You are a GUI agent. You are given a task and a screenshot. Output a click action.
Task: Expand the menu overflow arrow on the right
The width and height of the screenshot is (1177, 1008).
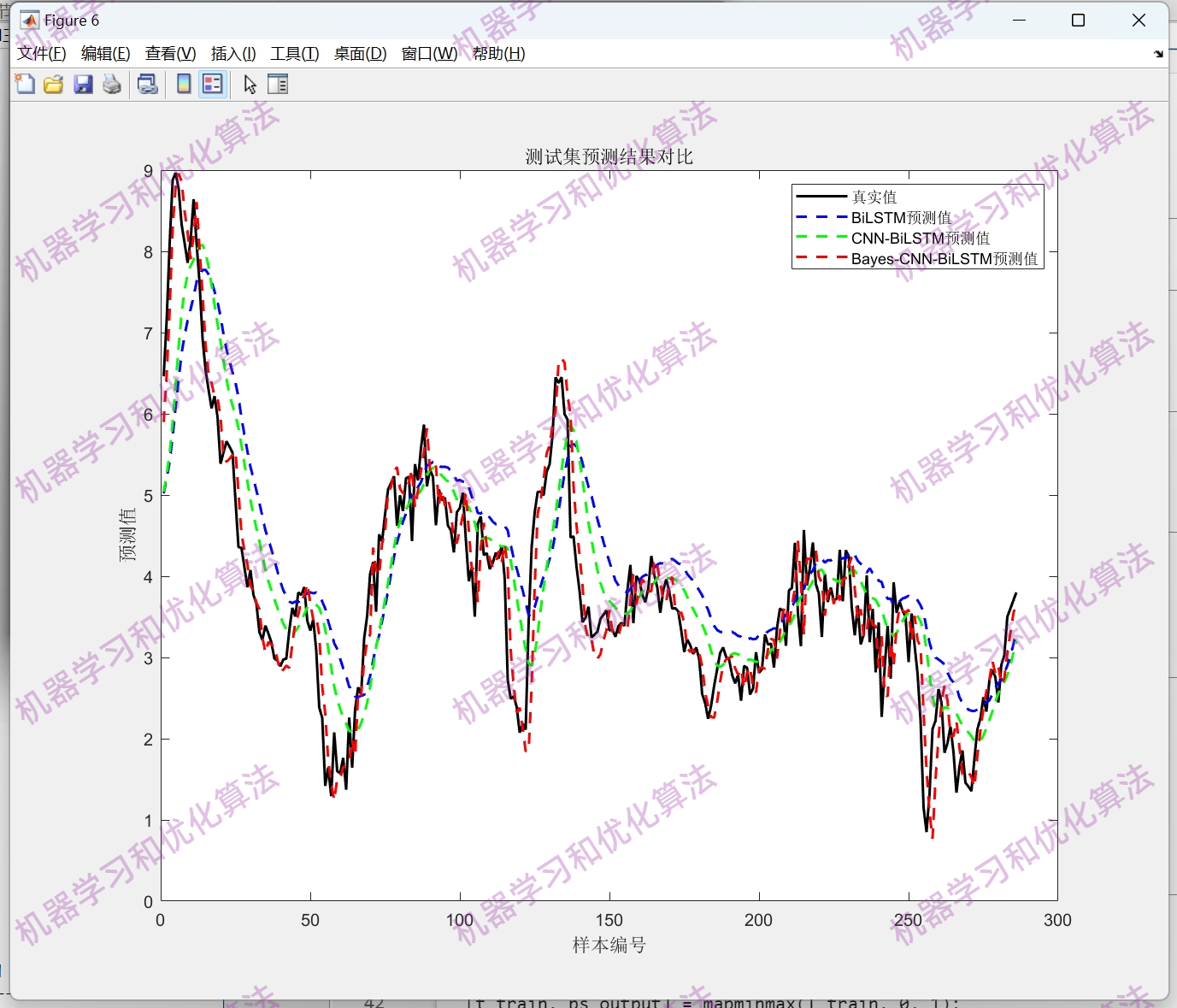tap(1158, 53)
